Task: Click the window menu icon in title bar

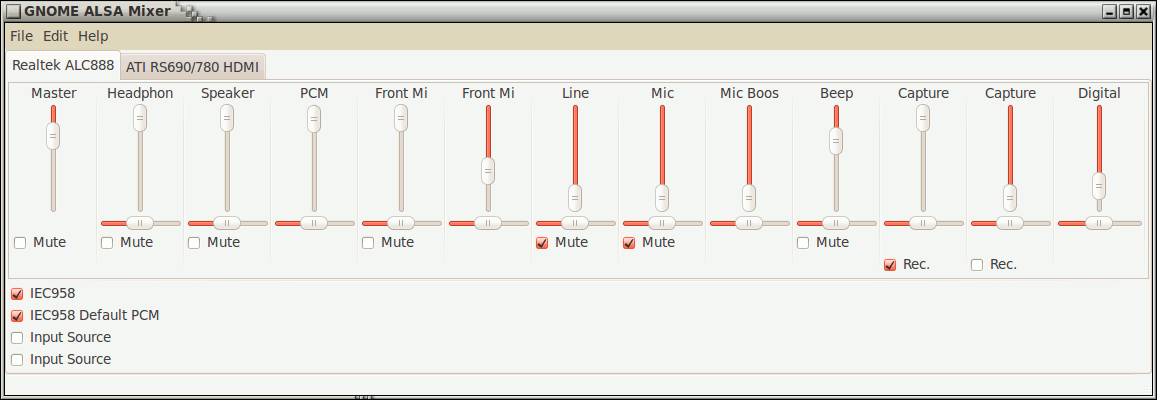Action: [13, 11]
